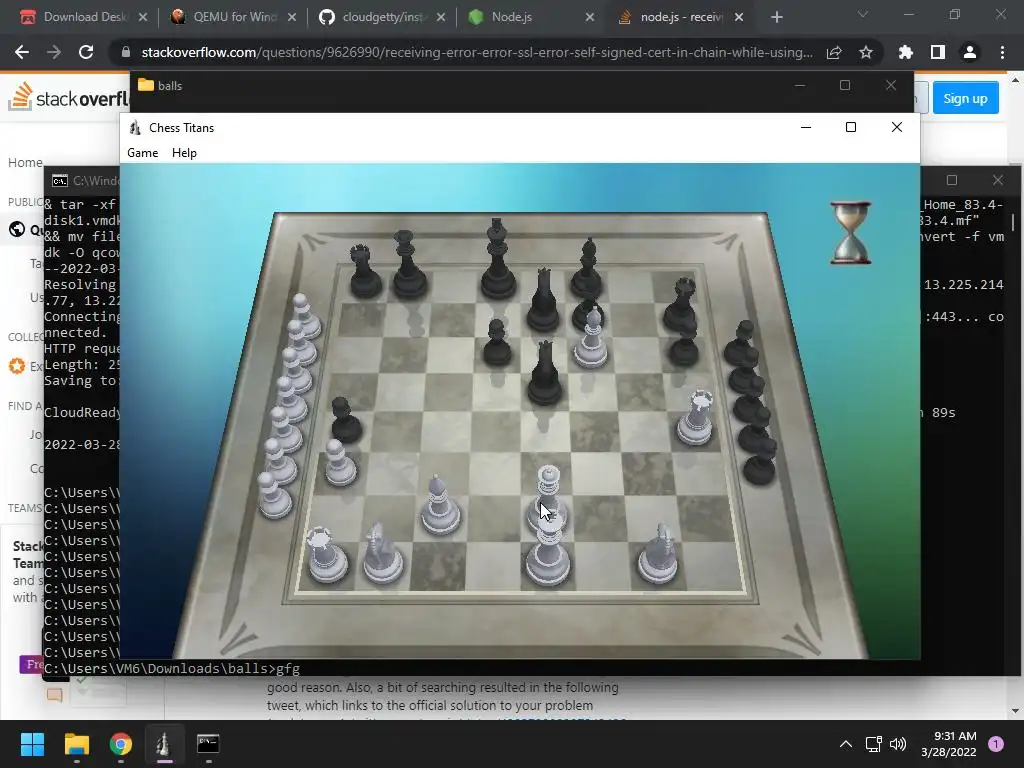Click Sign up on Stack Overflow
This screenshot has height=768, width=1024.
tap(965, 98)
